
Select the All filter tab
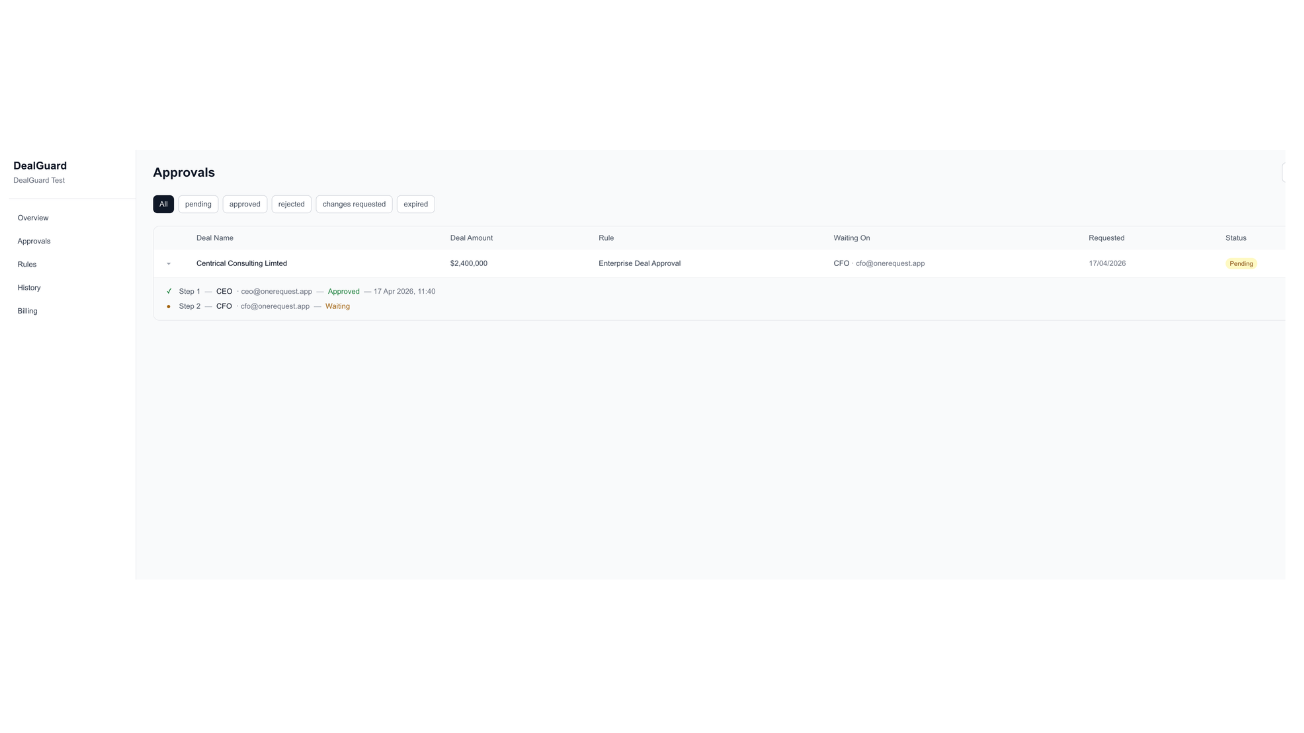coord(163,204)
